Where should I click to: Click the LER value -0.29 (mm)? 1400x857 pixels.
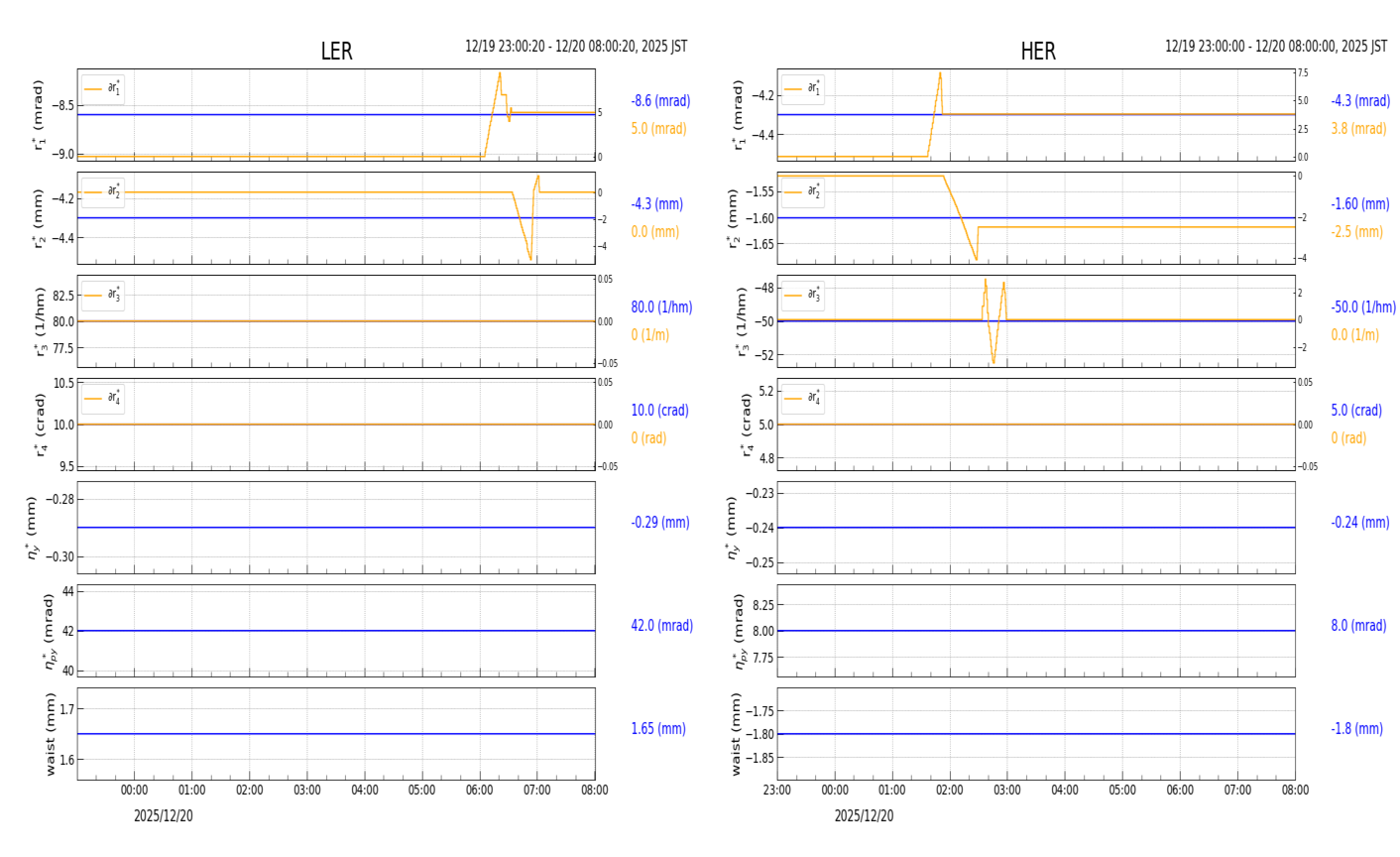(660, 523)
